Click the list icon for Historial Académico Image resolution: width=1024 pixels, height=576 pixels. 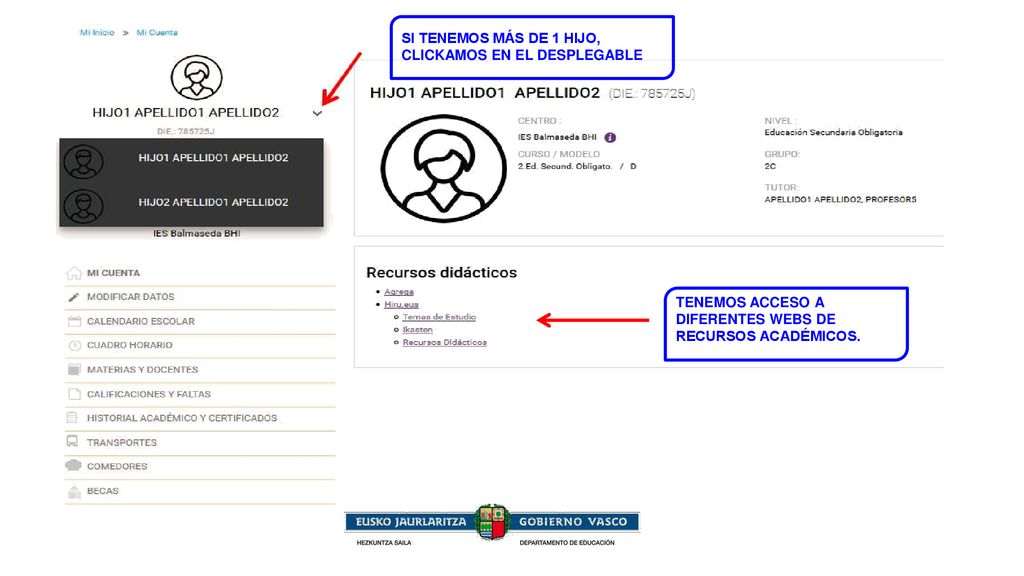pos(72,418)
